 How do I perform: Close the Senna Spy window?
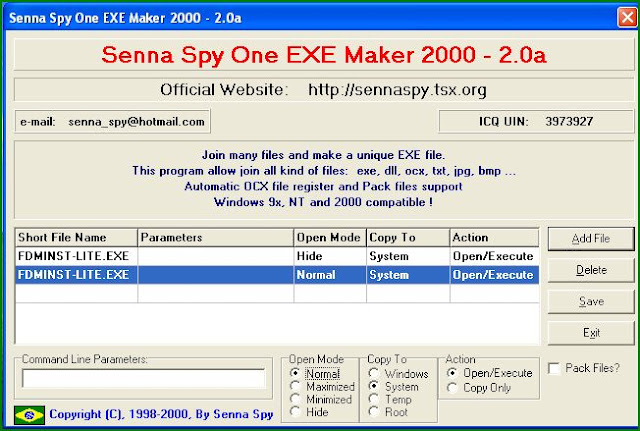627,18
